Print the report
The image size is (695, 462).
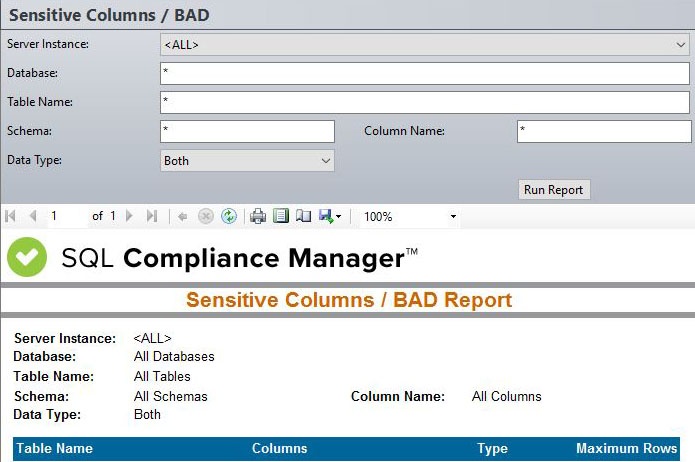coord(258,216)
